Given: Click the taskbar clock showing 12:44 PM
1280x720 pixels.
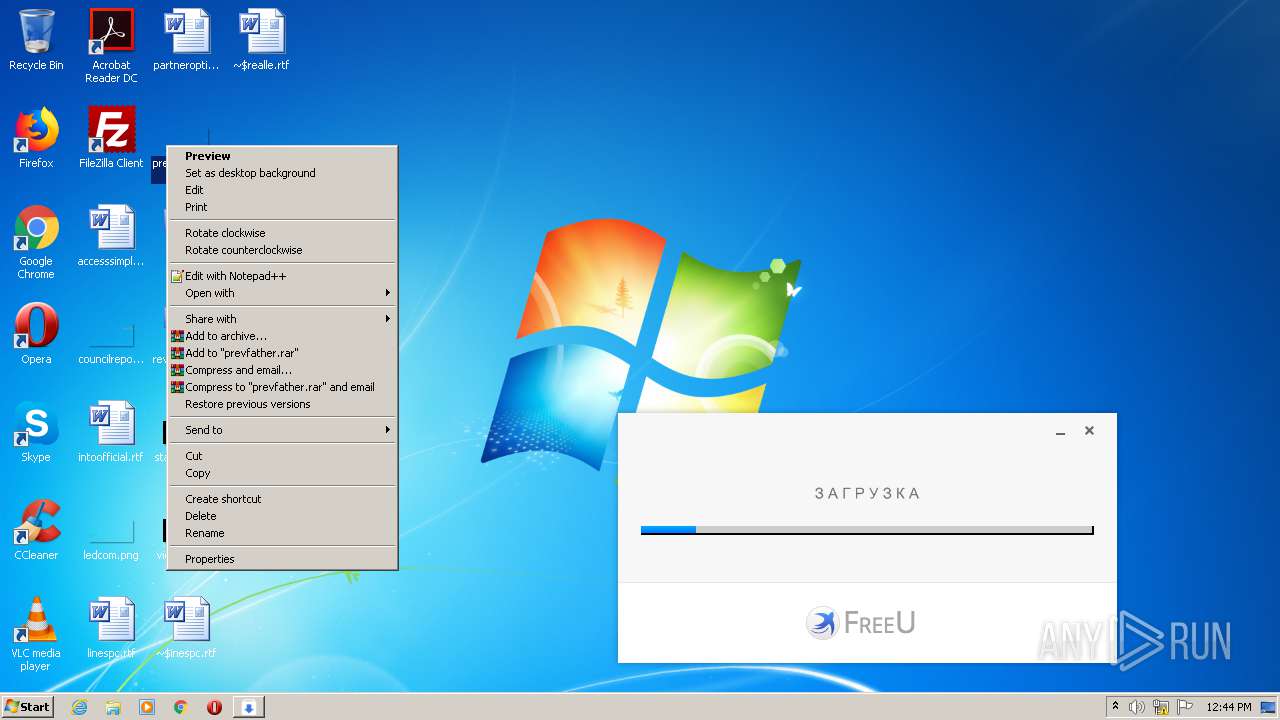Looking at the screenshot, I should point(1228,707).
